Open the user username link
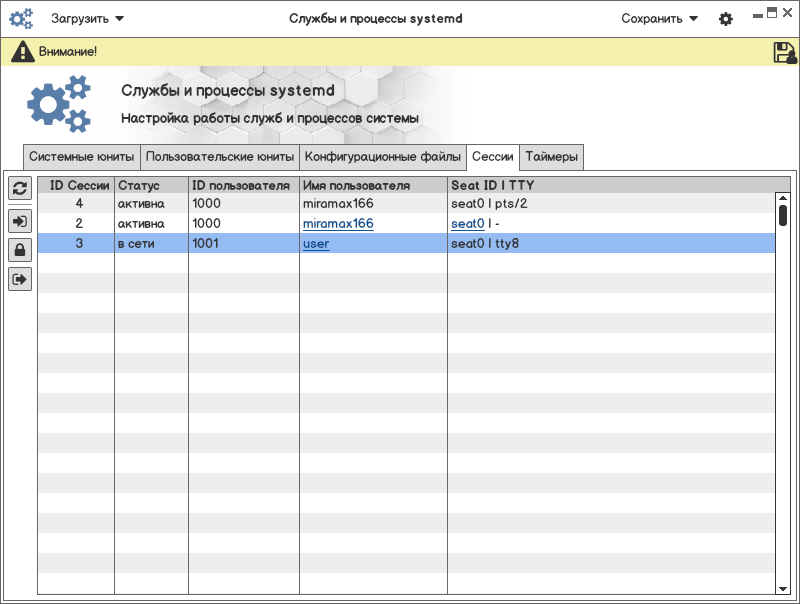This screenshot has height=604, width=800. click(316, 244)
